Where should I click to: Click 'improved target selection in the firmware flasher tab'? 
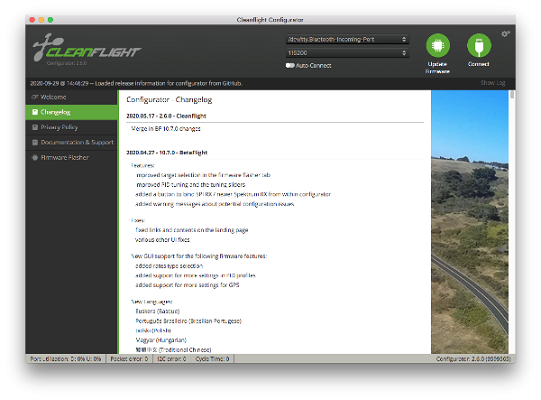click(203, 175)
